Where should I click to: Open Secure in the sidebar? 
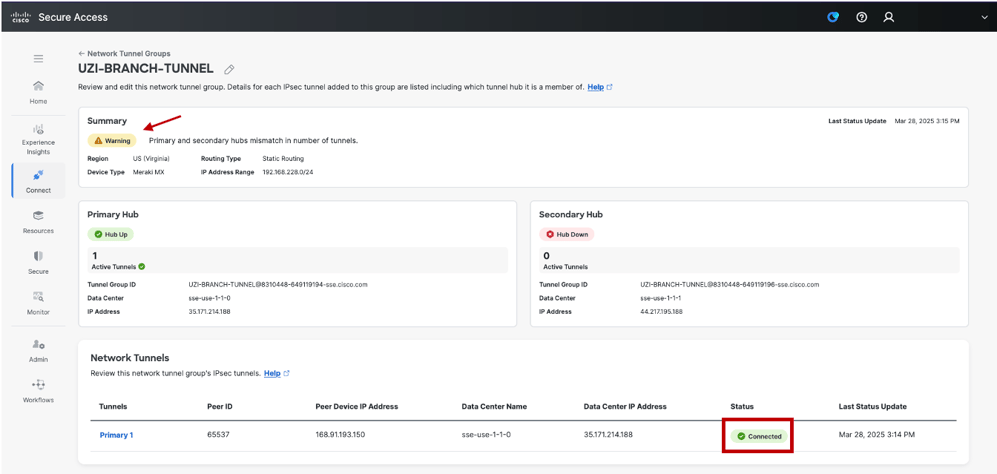(x=38, y=262)
